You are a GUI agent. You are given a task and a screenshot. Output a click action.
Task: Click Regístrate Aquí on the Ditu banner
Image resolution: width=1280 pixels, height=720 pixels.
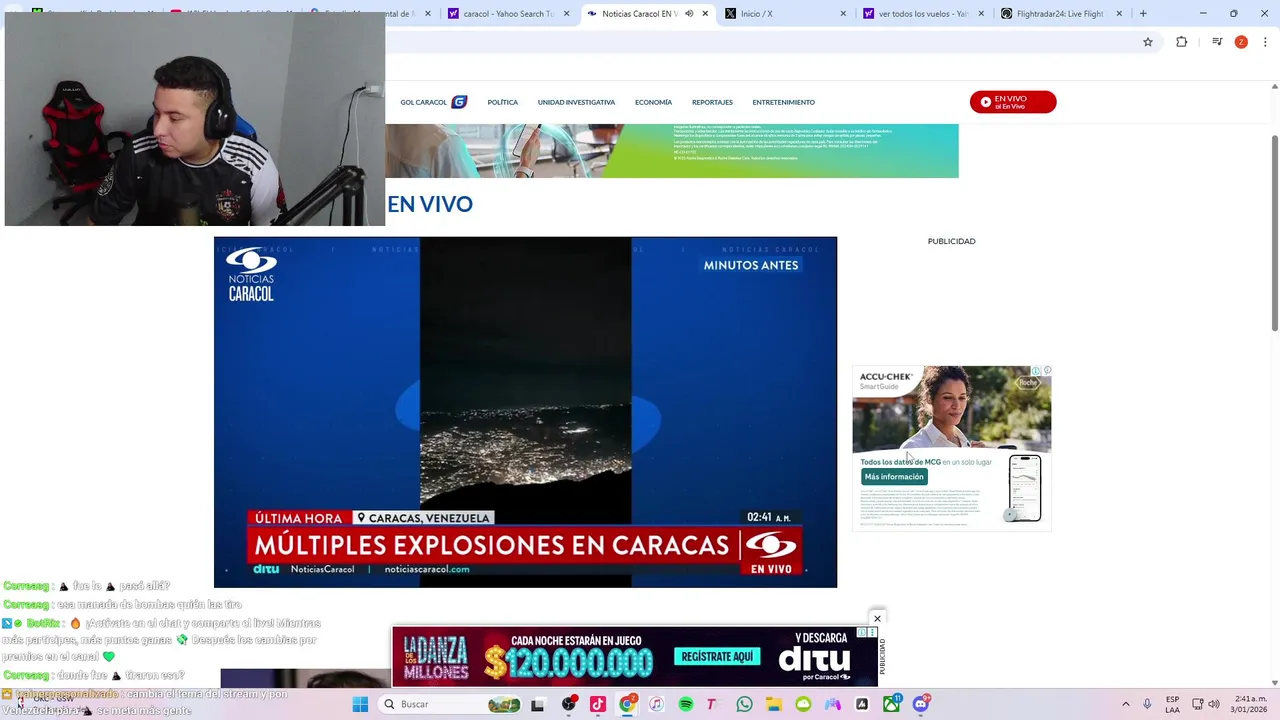tap(715, 657)
